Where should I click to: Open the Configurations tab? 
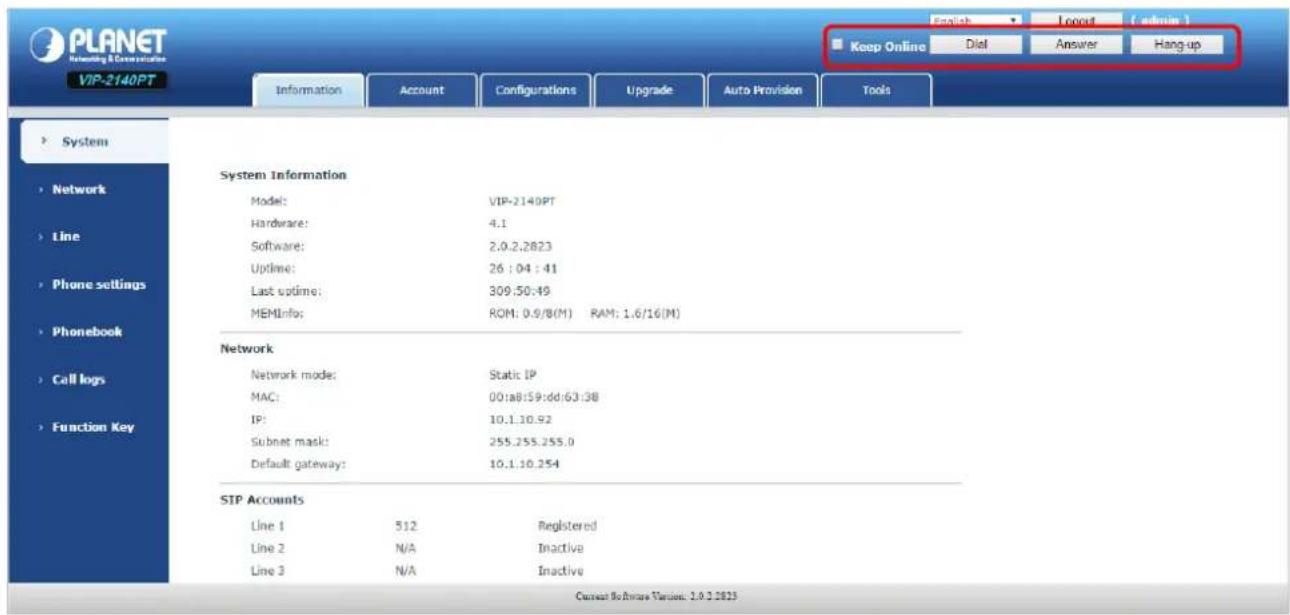535,90
